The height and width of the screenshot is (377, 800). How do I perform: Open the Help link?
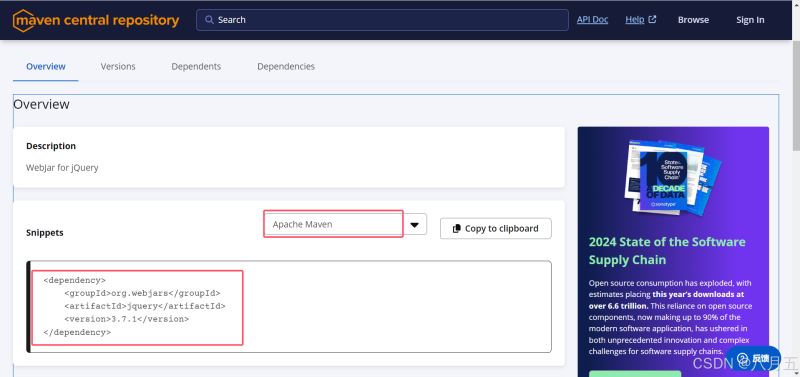coord(635,19)
